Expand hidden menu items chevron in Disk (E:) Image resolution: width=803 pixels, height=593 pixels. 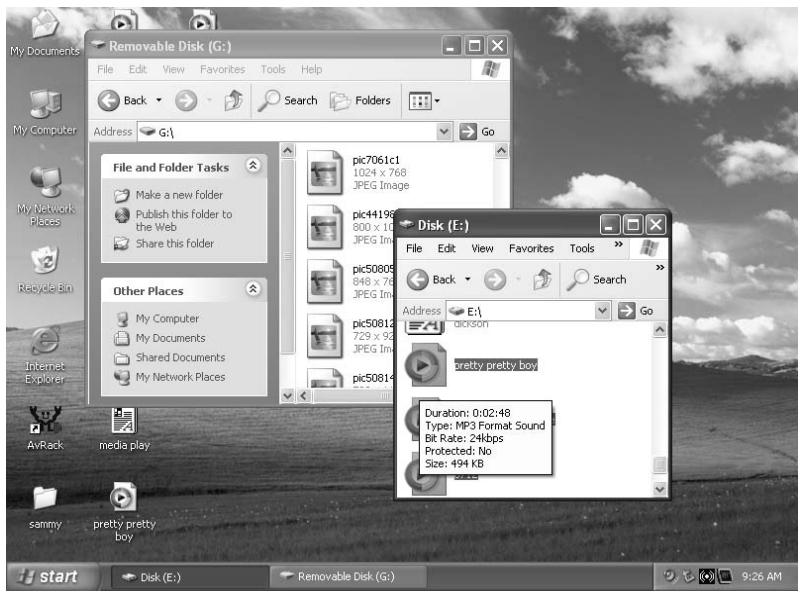618,244
